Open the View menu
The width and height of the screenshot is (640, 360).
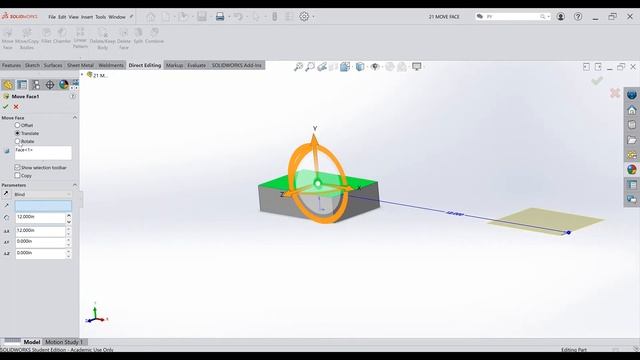(73, 17)
